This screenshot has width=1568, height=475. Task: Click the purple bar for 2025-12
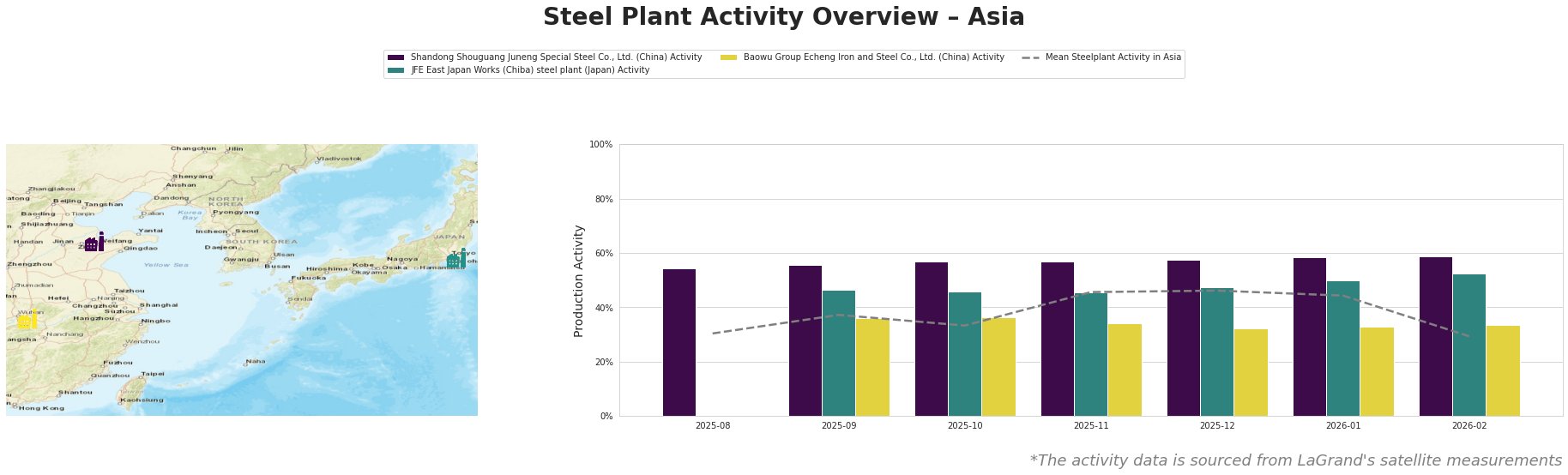(x=1184, y=338)
